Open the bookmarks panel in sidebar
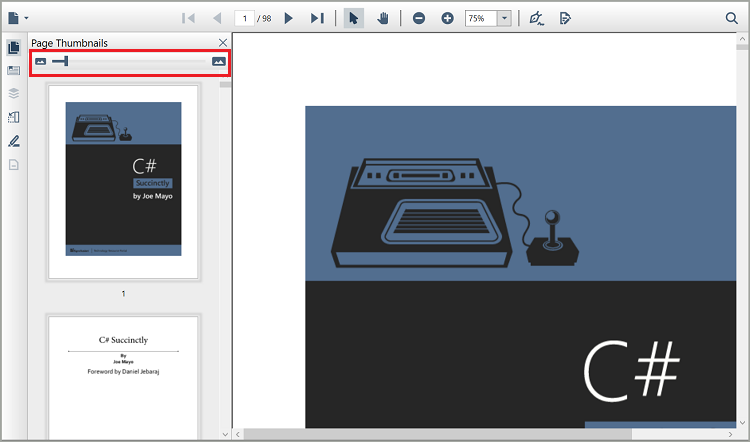Screen dimensions: 750x442 point(14,71)
